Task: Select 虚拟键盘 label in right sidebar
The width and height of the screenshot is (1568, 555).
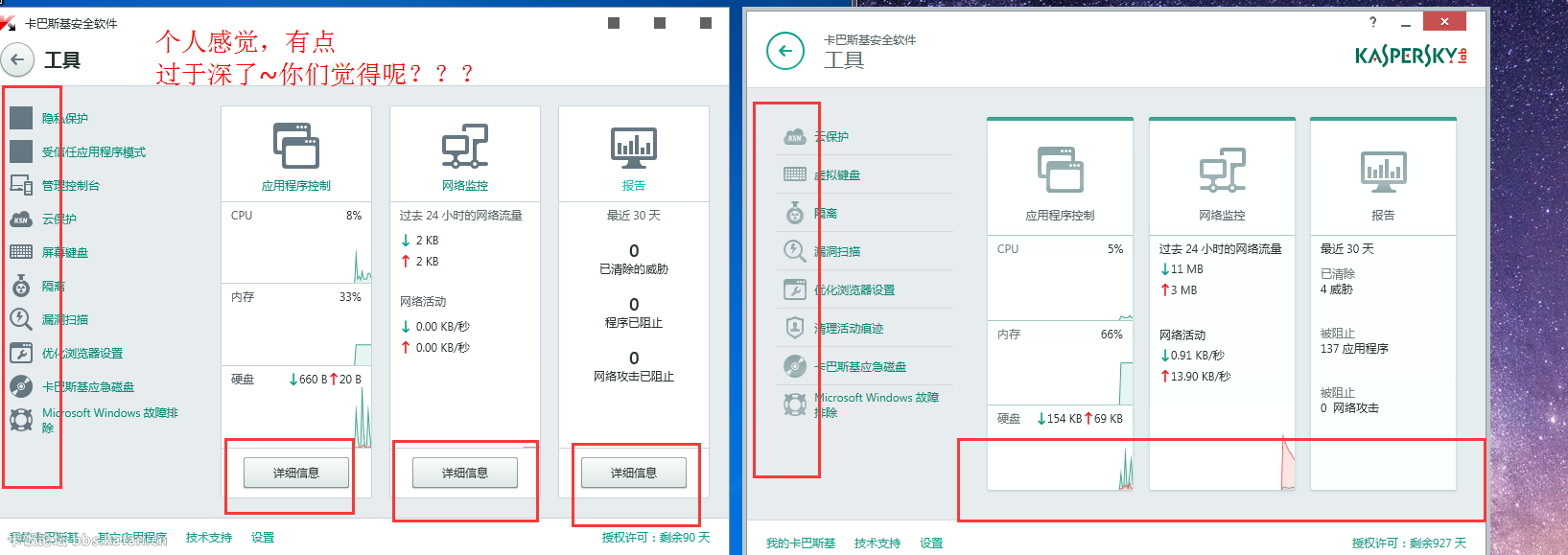Action: (837, 175)
